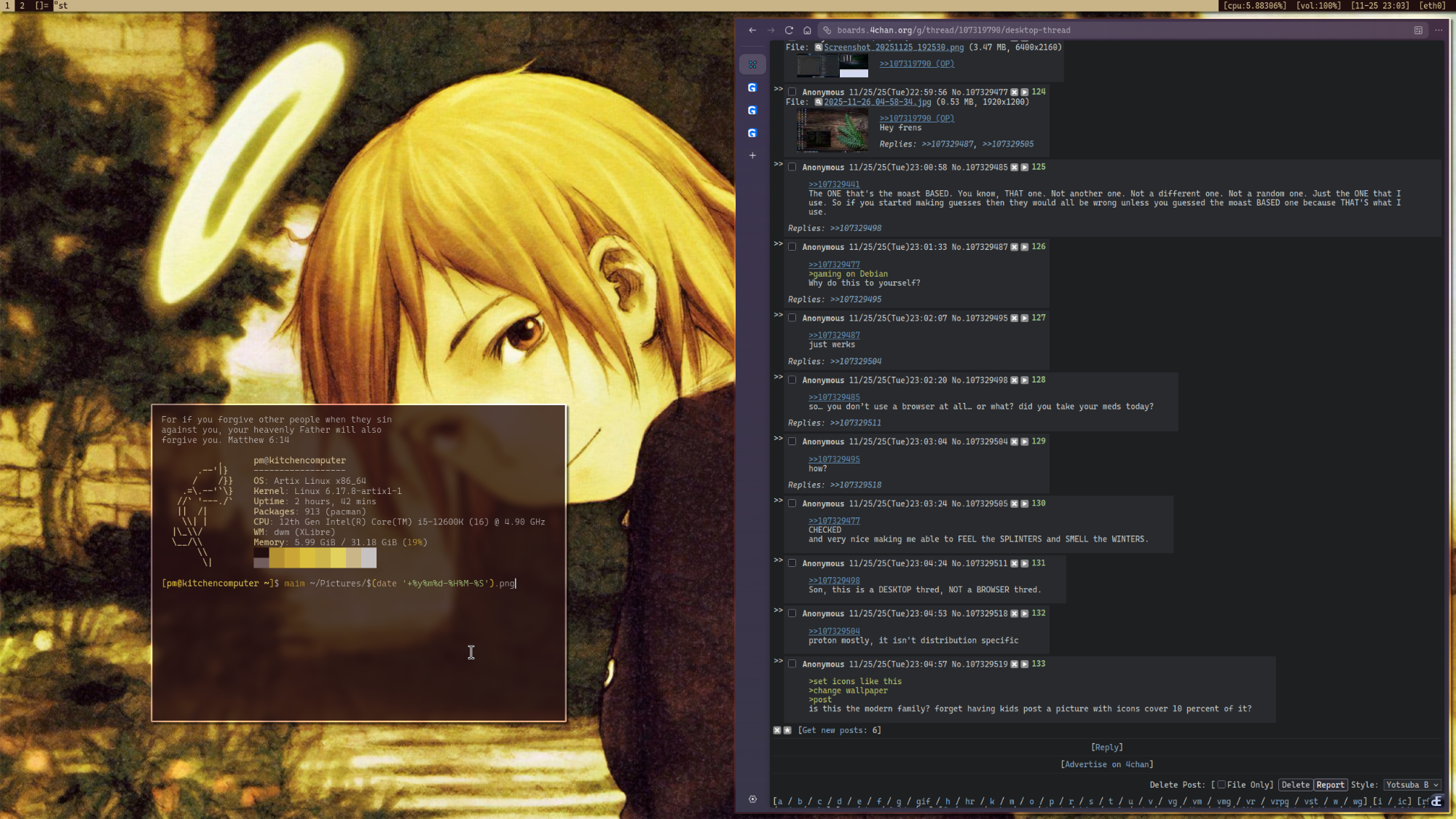1456x819 pixels.
Task: Click the home icon in the browser toolbar
Action: (807, 30)
